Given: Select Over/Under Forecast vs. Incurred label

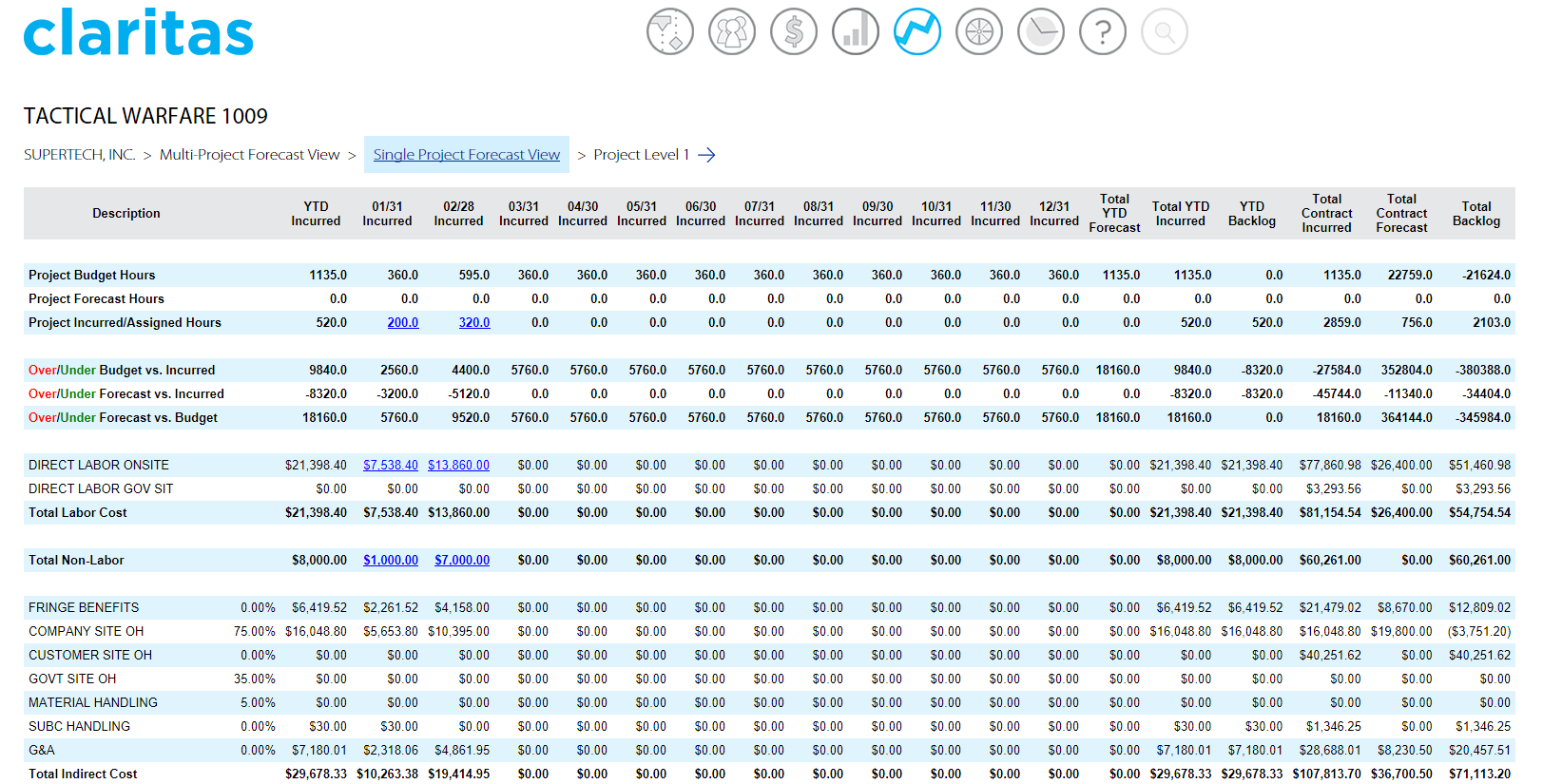Looking at the screenshot, I should 126,393.
